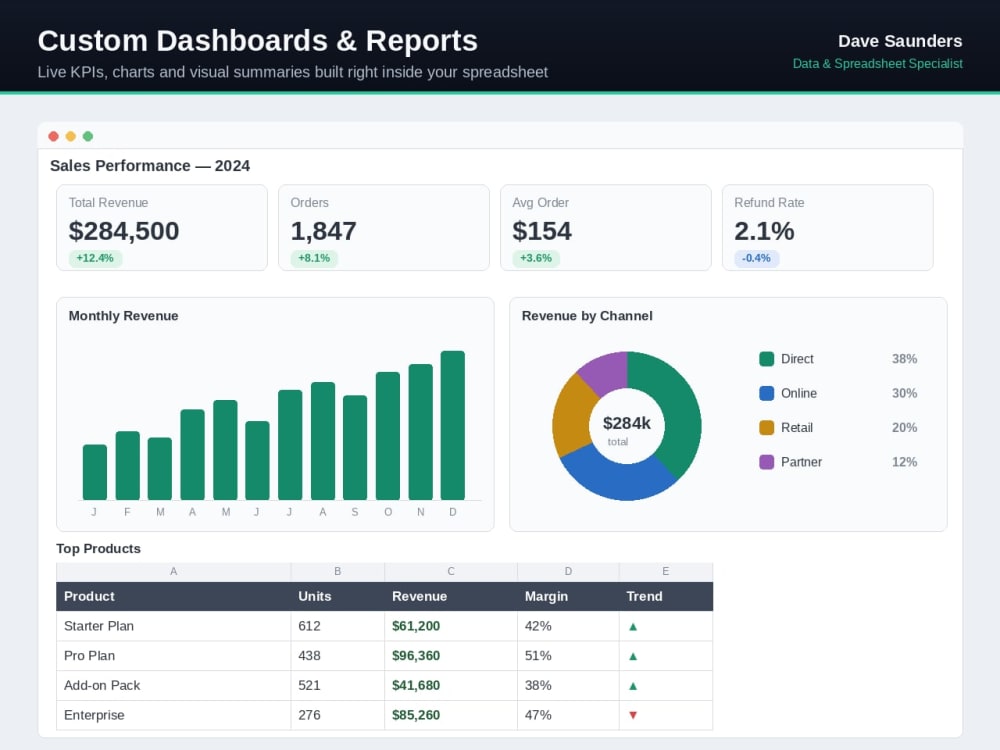The width and height of the screenshot is (1000, 750).
Task: Click the Avg Order $154 value
Action: [542, 231]
